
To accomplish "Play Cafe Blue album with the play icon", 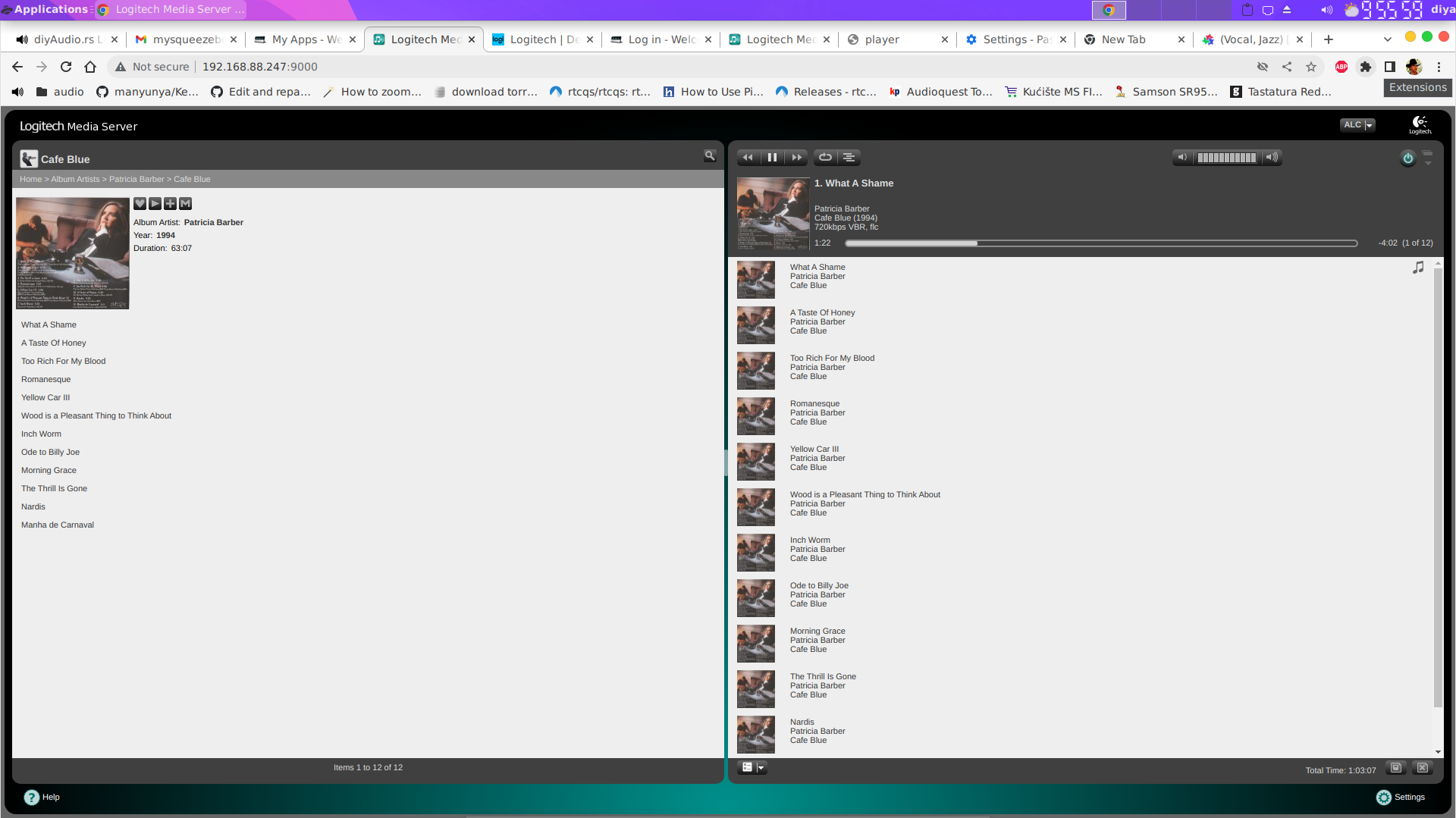I will coord(155,203).
